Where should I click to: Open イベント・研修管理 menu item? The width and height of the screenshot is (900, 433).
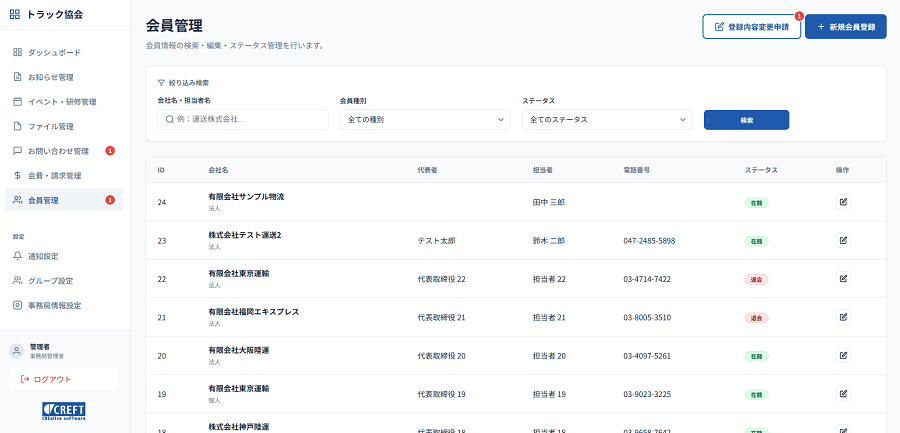[64, 102]
